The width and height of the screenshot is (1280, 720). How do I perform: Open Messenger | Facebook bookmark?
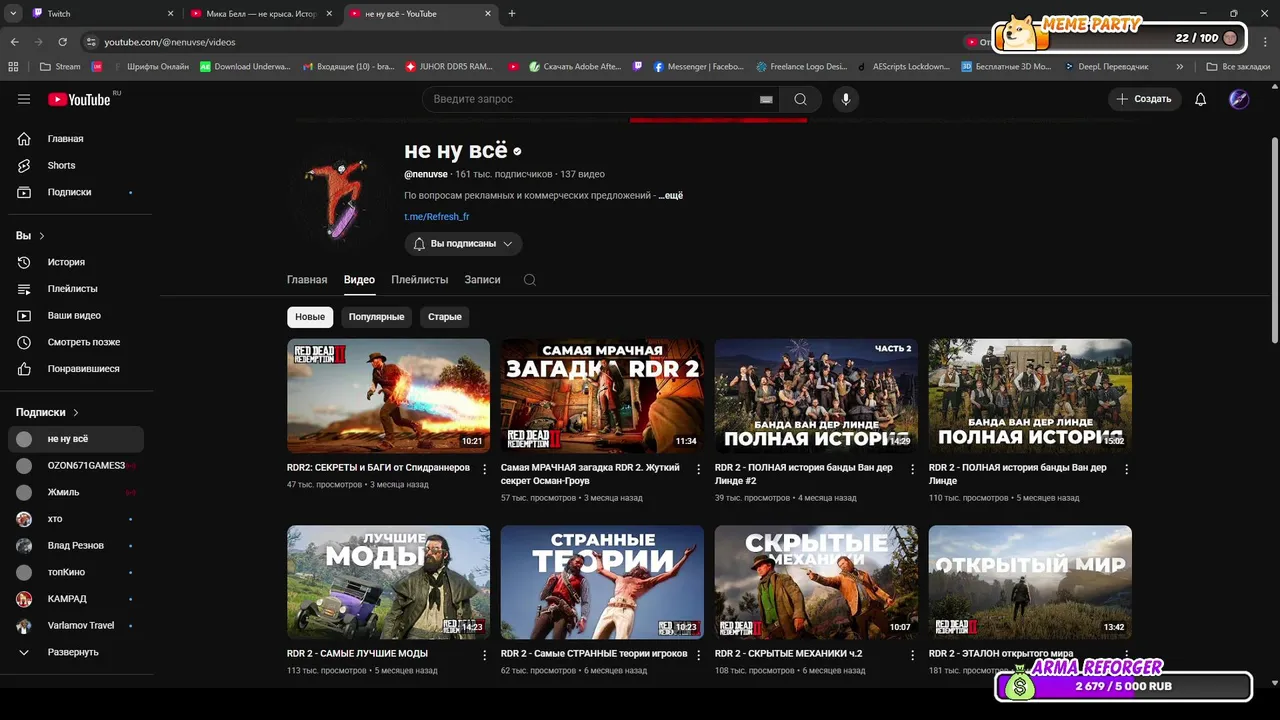(698, 66)
